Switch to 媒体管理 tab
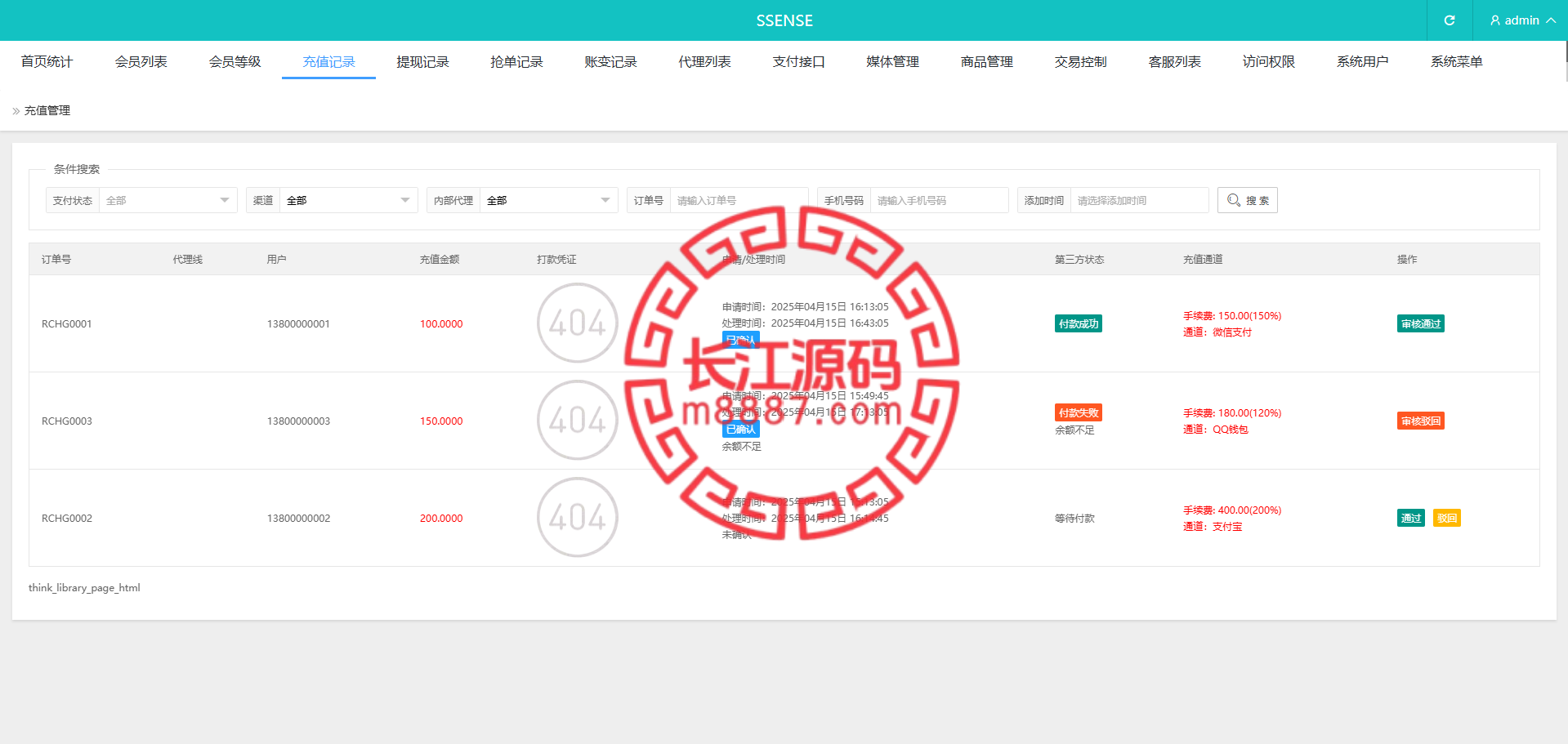The height and width of the screenshot is (744, 1568). 892,62
